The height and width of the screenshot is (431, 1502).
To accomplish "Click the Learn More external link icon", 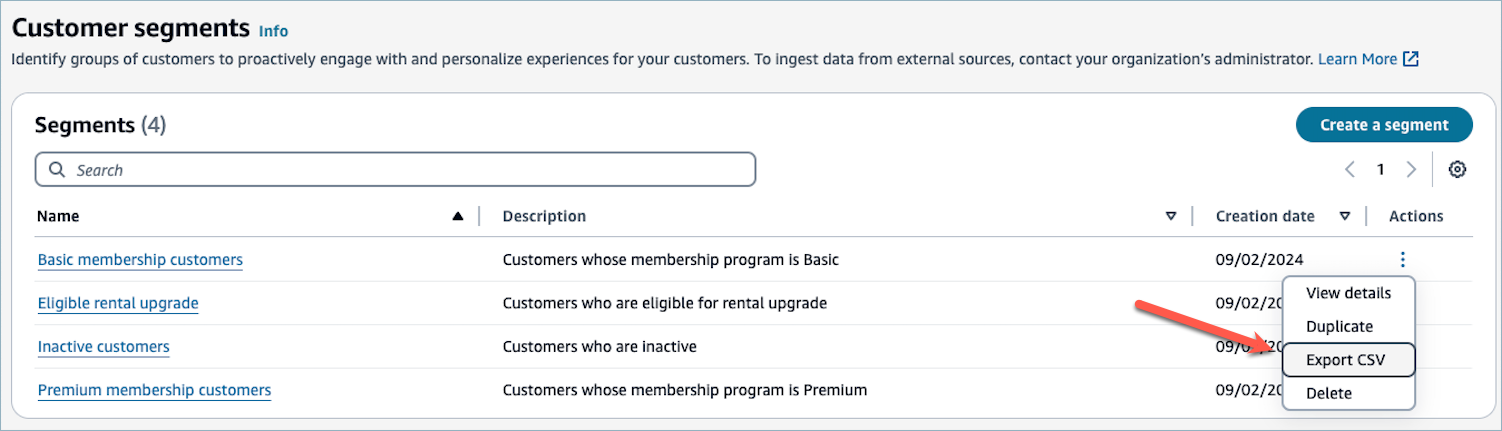I will (x=1411, y=59).
